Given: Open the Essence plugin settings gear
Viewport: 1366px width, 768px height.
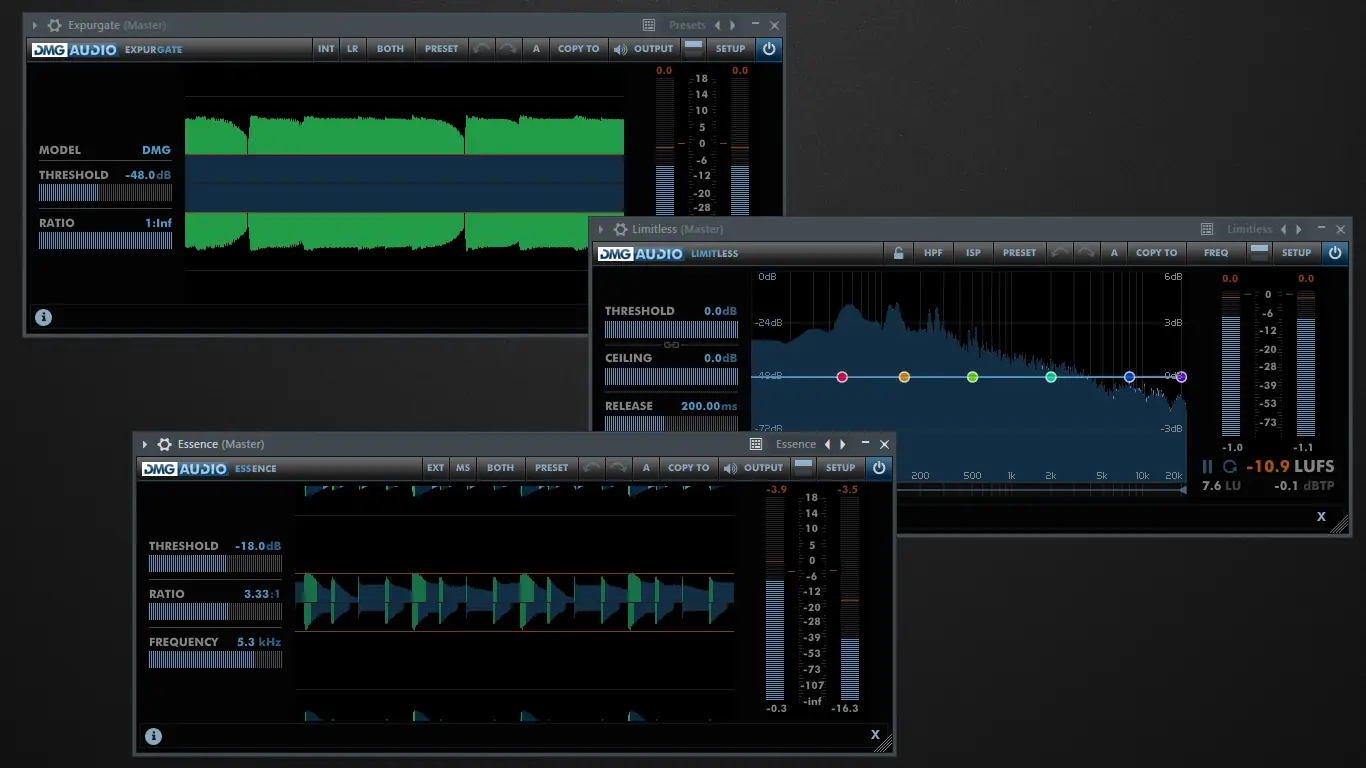Looking at the screenshot, I should point(164,444).
